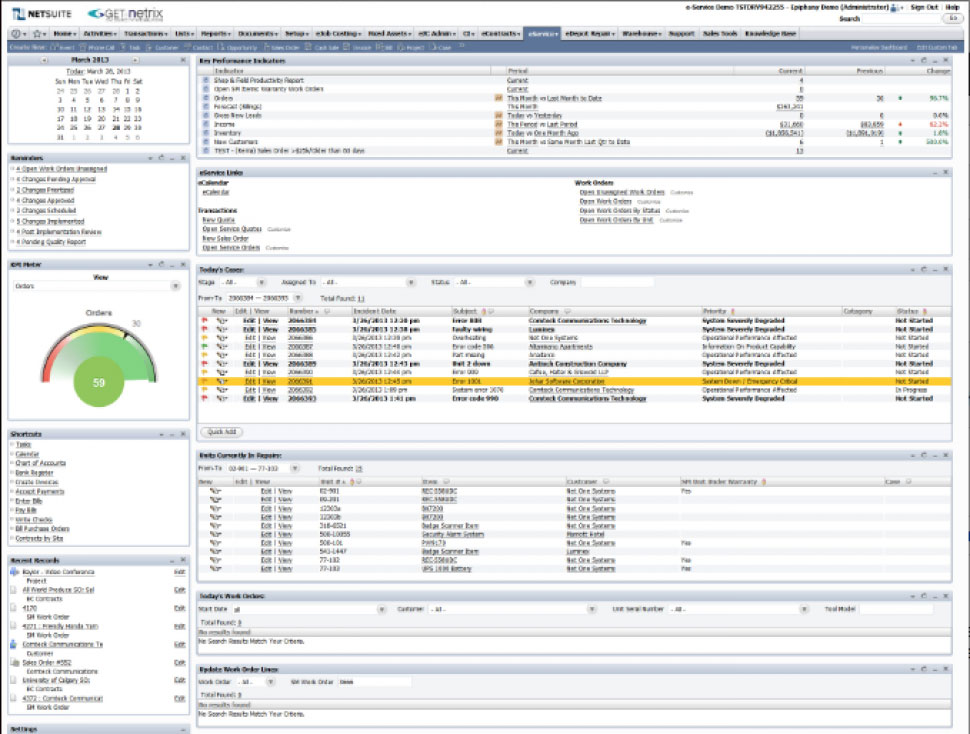Open the Help link

pos(952,7)
